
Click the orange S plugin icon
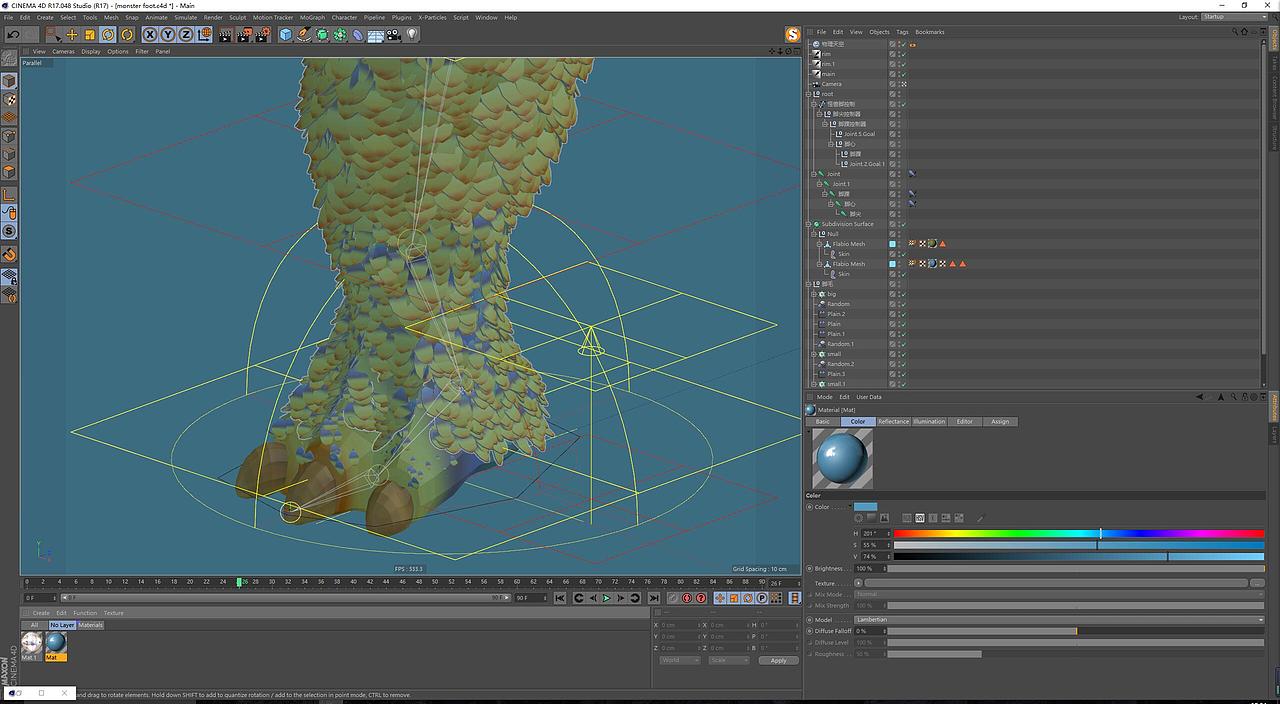point(793,35)
